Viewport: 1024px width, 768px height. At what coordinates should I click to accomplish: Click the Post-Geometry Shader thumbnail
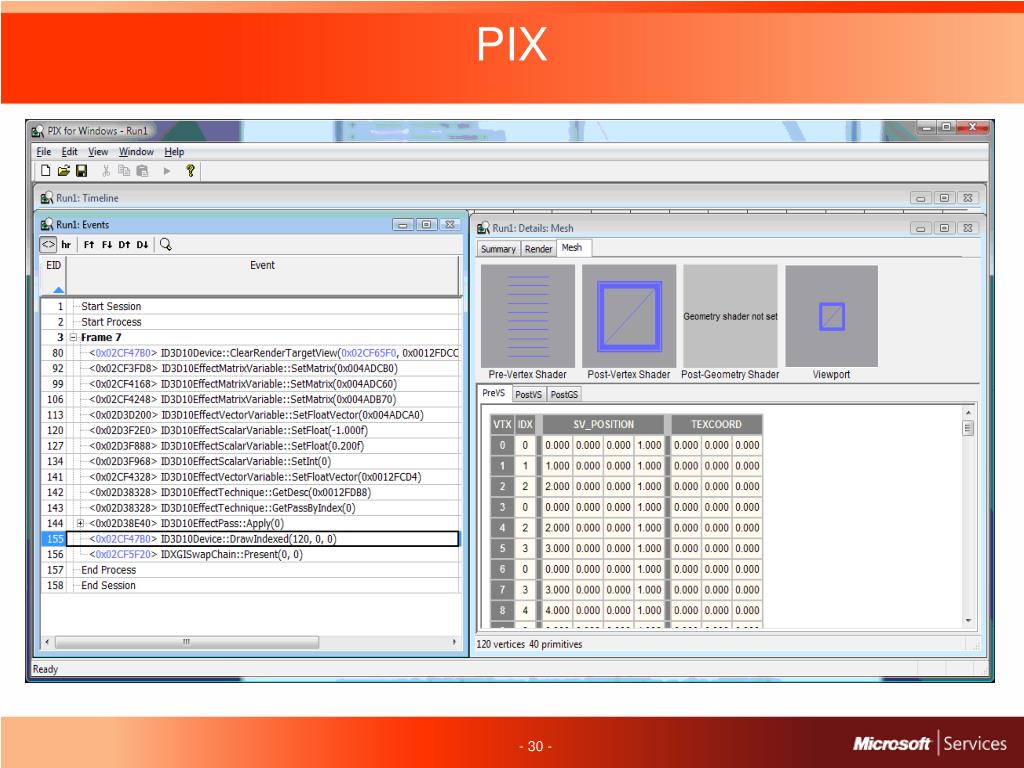[730, 316]
